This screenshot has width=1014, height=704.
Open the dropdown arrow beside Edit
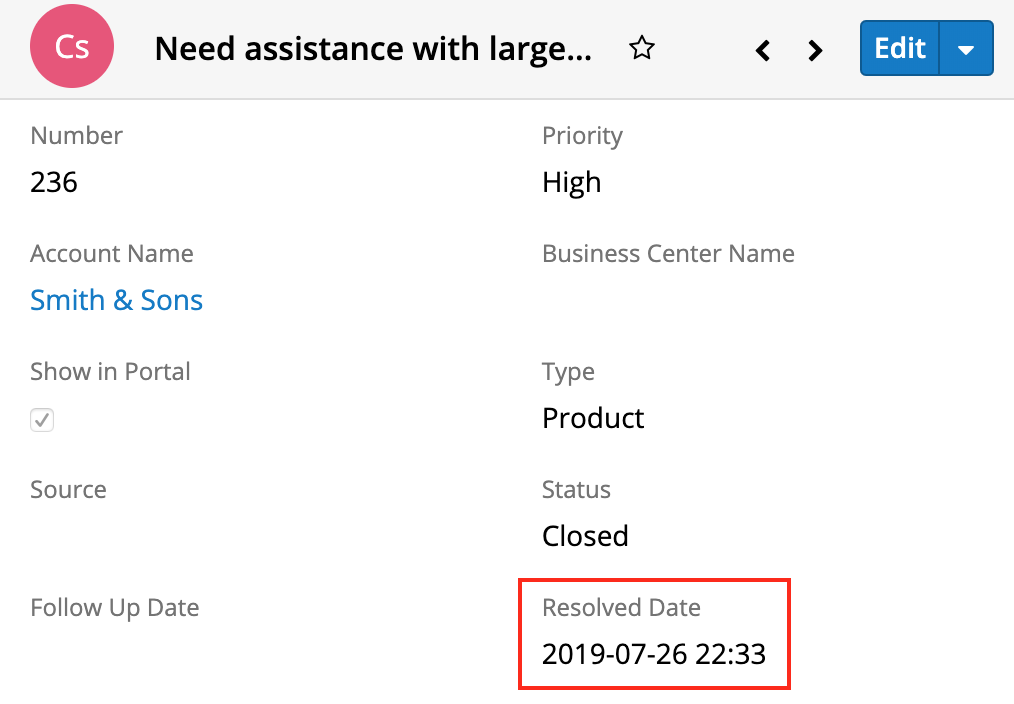coord(966,49)
